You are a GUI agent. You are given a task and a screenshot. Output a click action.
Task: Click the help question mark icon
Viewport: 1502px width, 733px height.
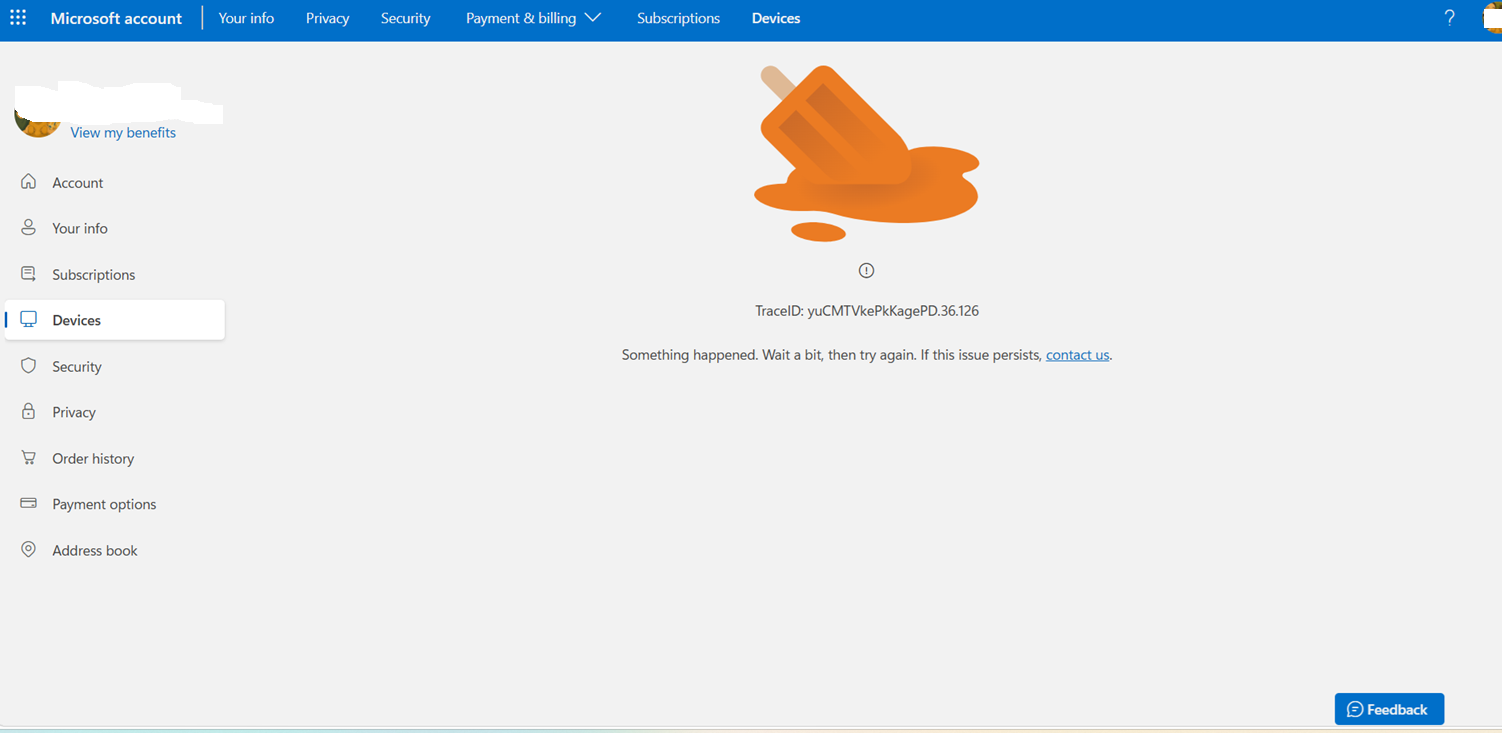point(1449,18)
